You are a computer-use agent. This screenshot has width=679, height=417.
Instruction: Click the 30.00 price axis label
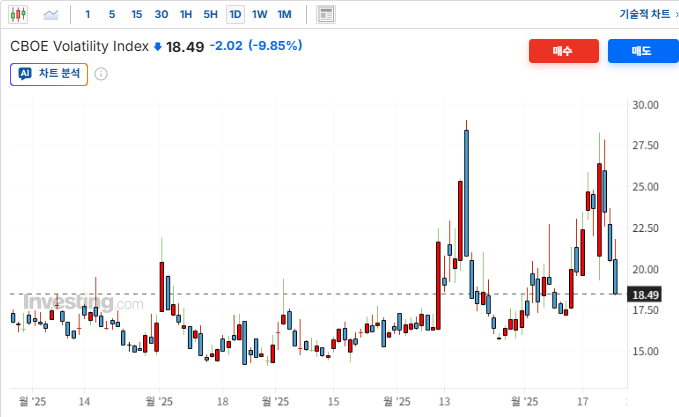coord(645,105)
